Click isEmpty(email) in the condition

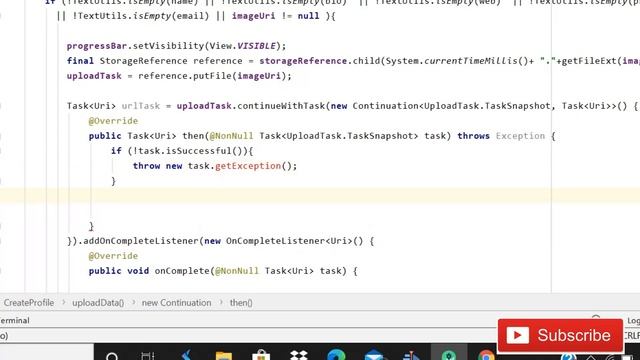[x=171, y=16]
